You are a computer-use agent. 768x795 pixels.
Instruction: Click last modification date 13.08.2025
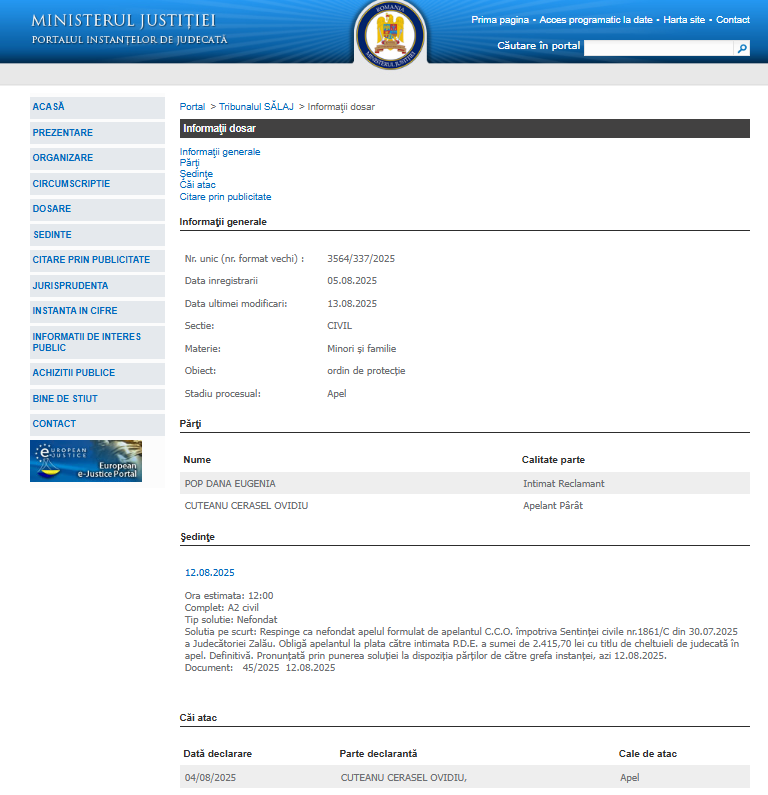coord(352,304)
